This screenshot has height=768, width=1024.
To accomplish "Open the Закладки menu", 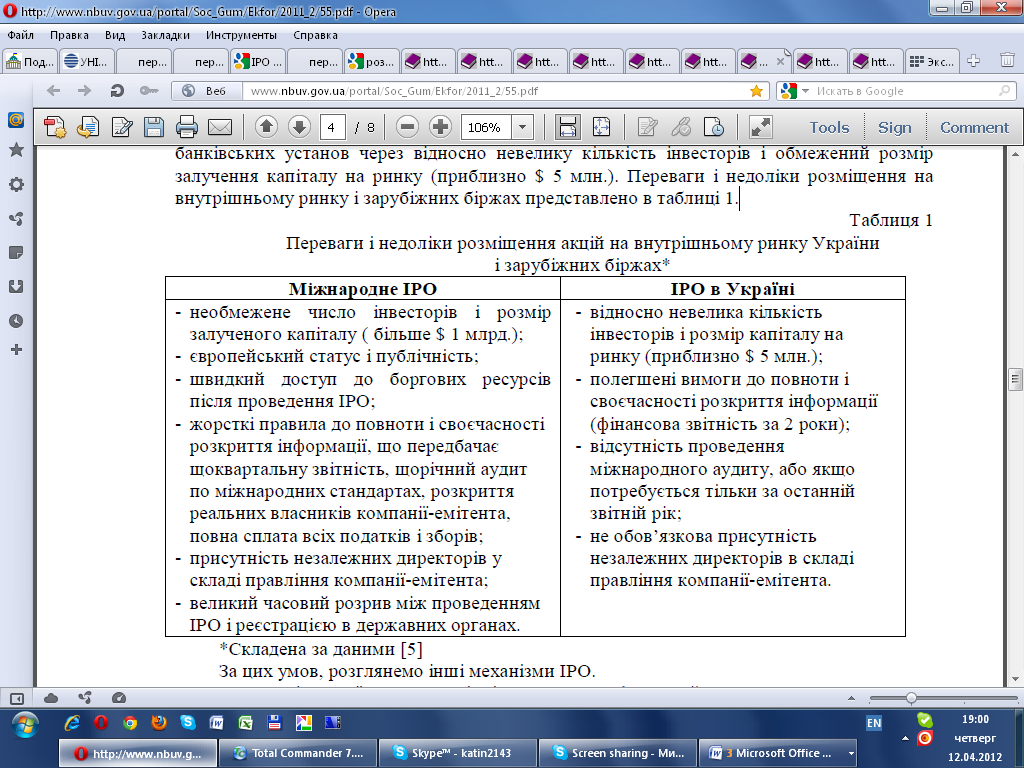I will [165, 35].
